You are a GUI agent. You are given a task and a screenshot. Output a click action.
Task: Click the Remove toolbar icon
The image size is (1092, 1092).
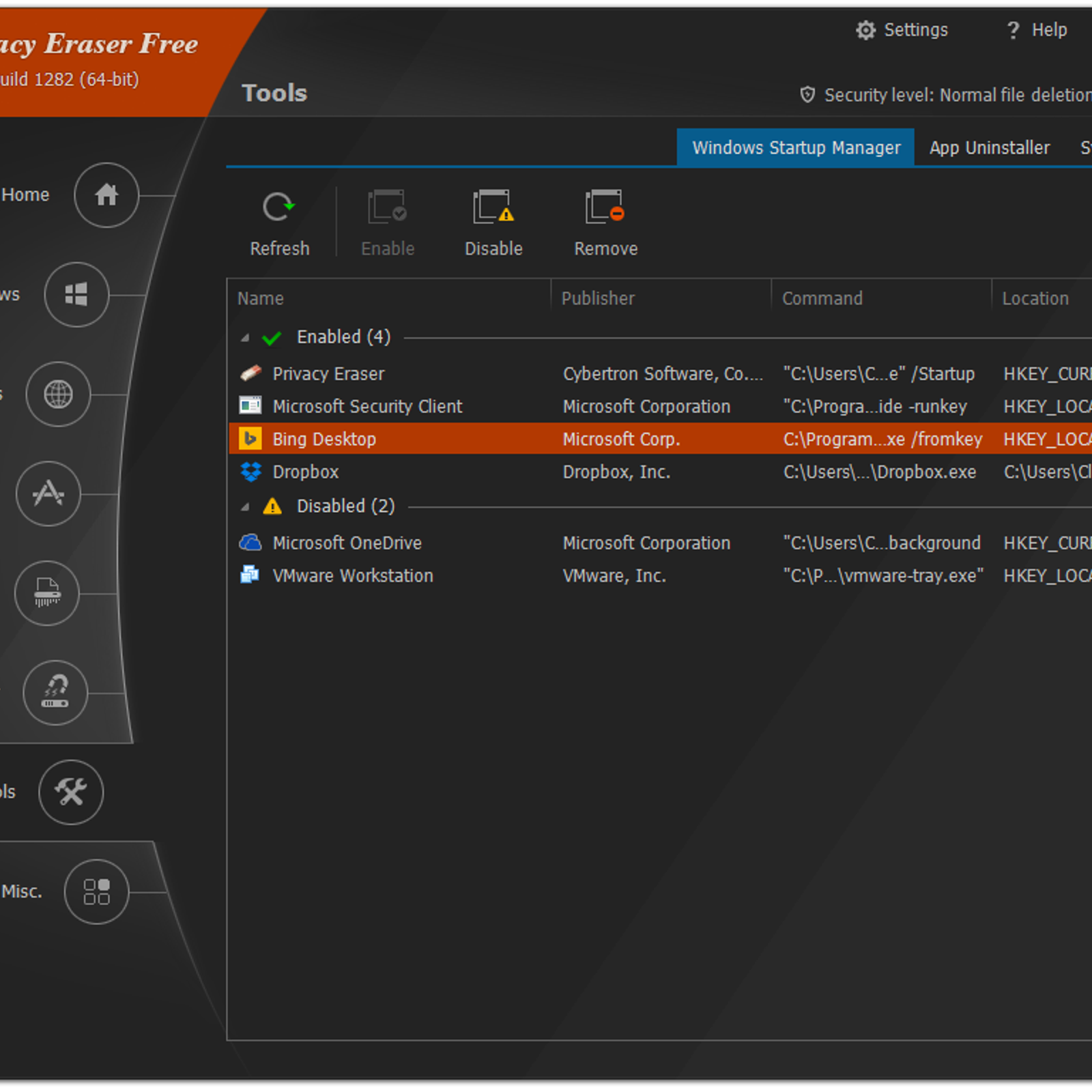[x=605, y=207]
